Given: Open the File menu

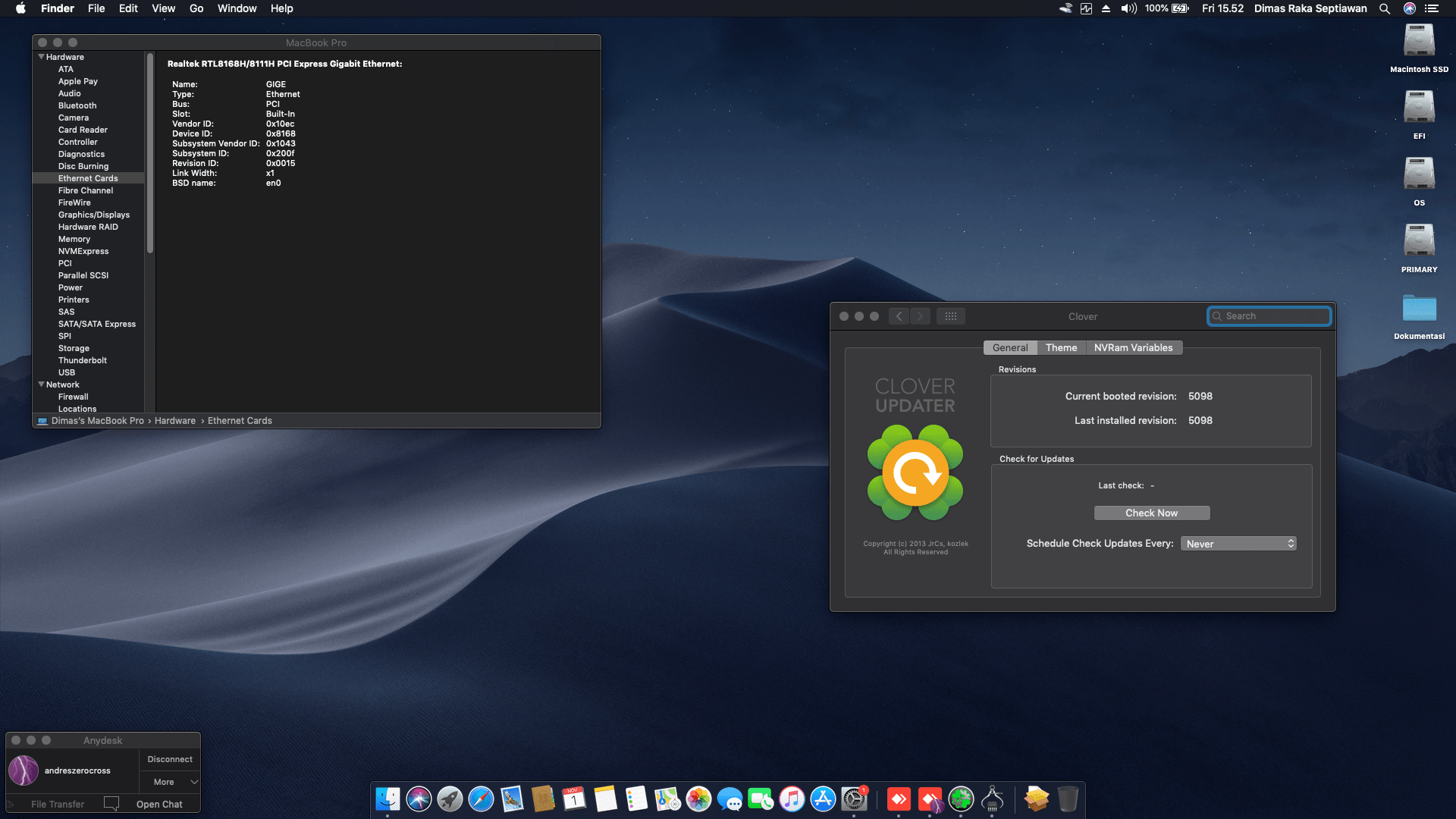Looking at the screenshot, I should point(96,8).
